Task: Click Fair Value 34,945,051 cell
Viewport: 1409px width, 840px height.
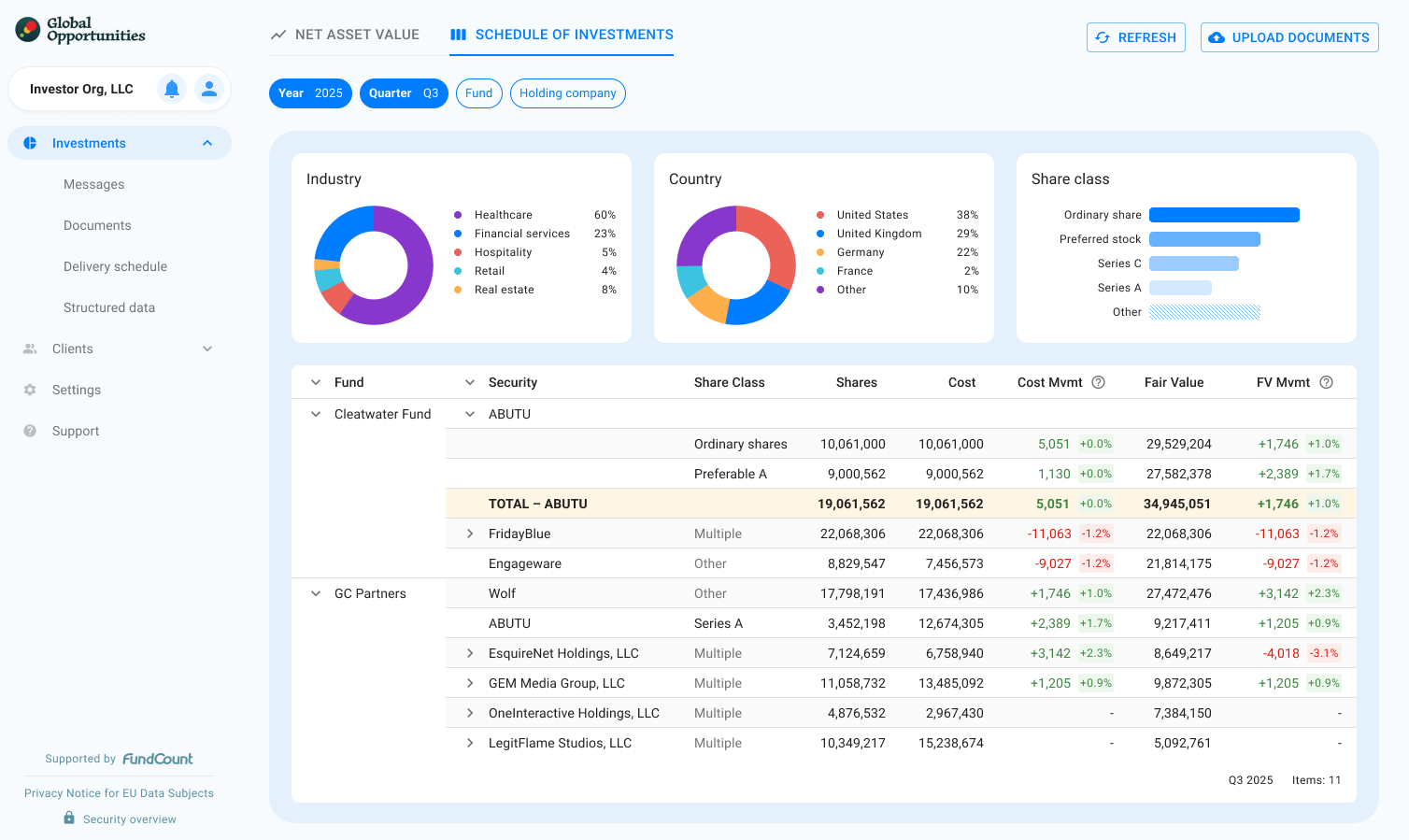Action: point(1177,504)
